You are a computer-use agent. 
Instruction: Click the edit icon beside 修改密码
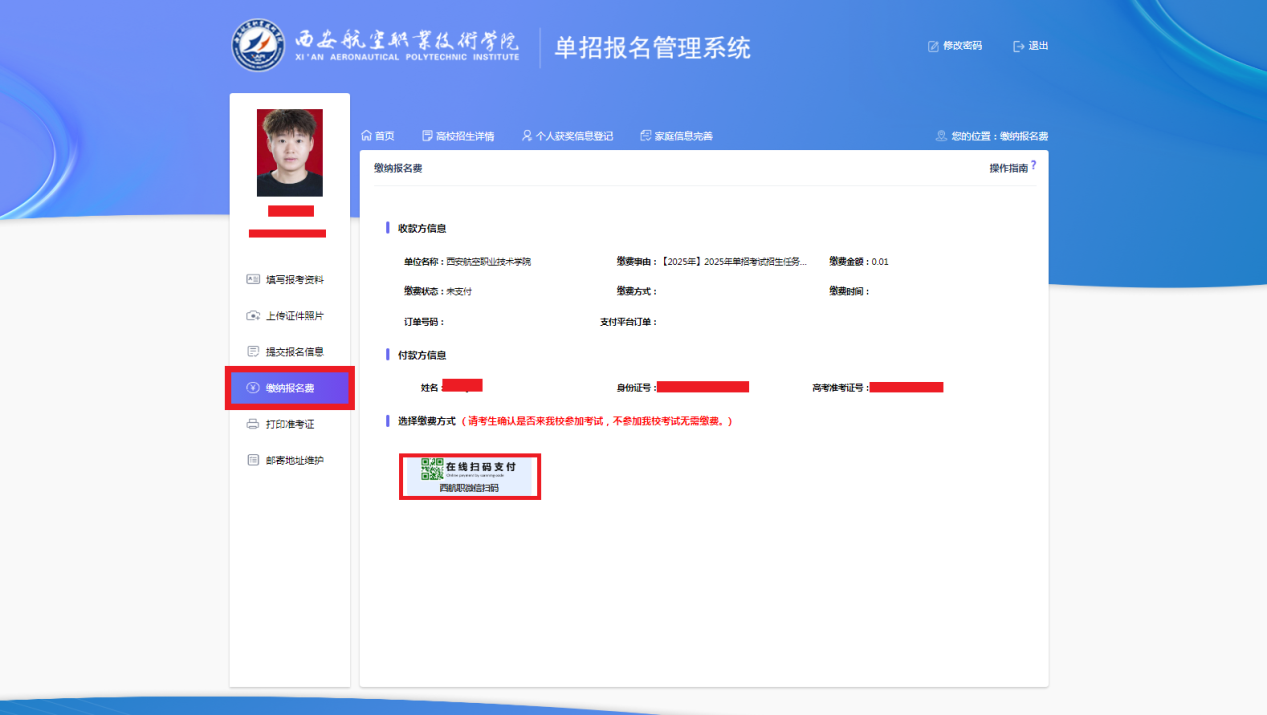point(933,46)
